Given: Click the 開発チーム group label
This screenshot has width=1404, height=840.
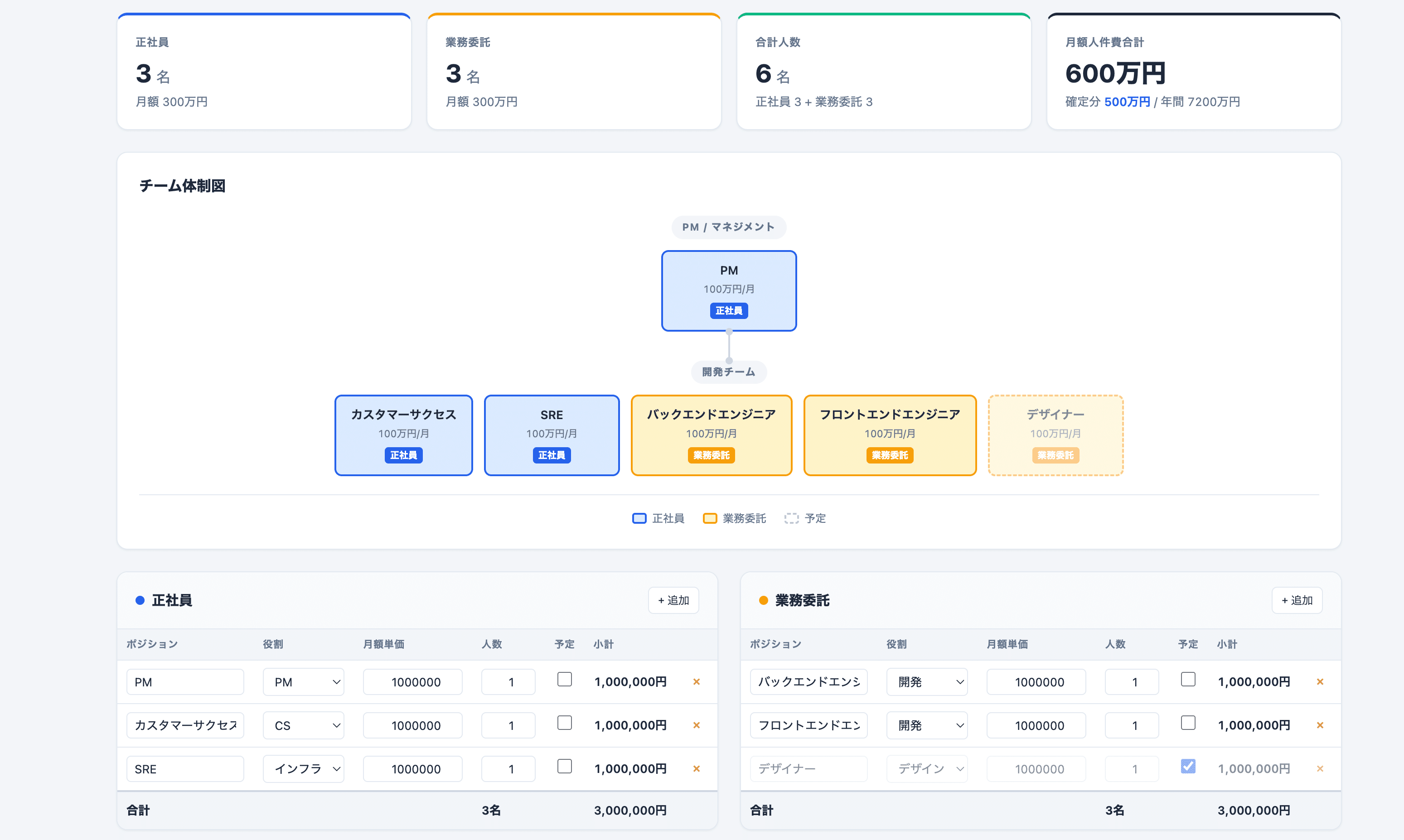Looking at the screenshot, I should (x=729, y=372).
